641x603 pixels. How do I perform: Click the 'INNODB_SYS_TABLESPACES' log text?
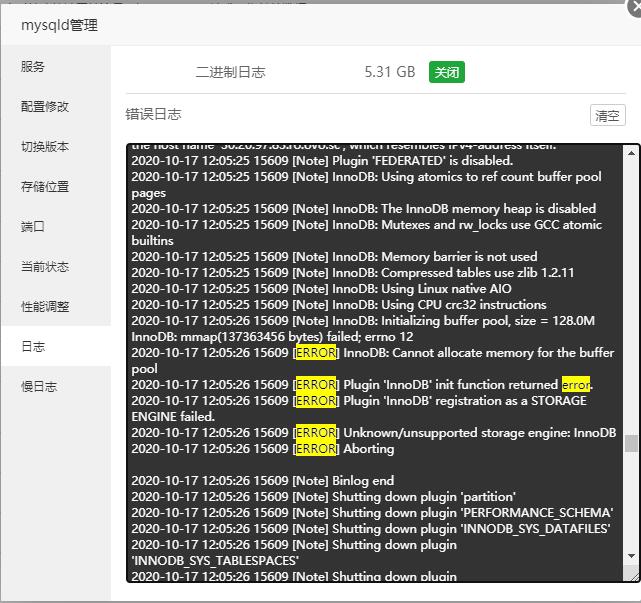pos(215,560)
